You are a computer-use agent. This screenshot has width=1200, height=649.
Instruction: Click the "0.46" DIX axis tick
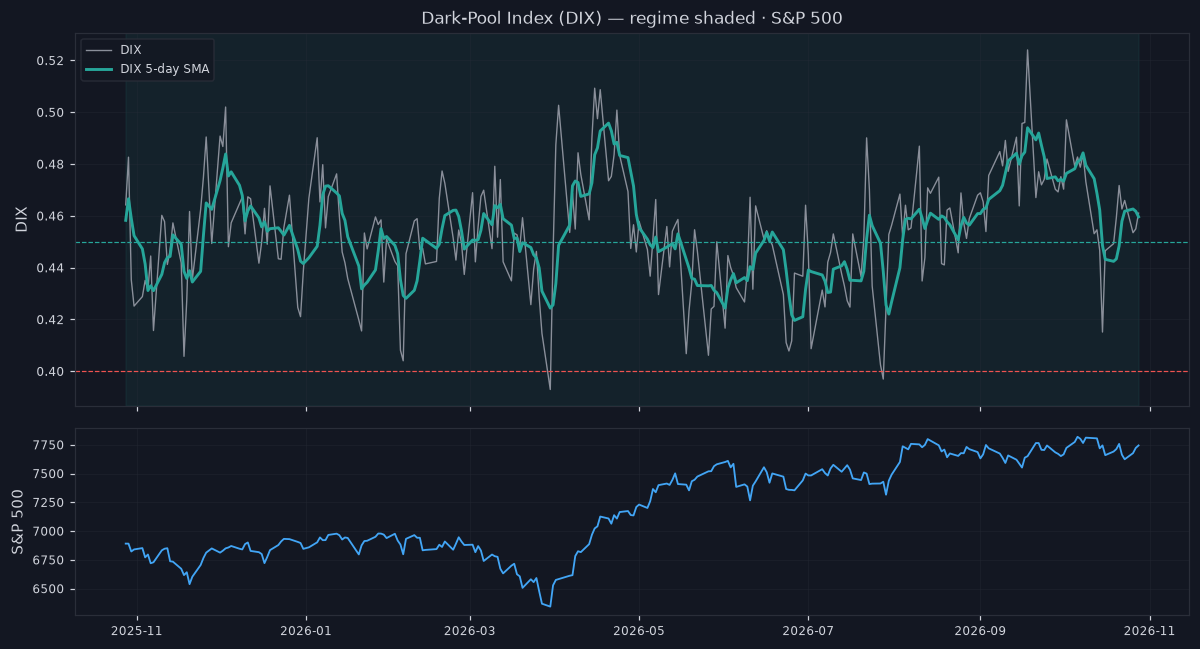pos(50,217)
